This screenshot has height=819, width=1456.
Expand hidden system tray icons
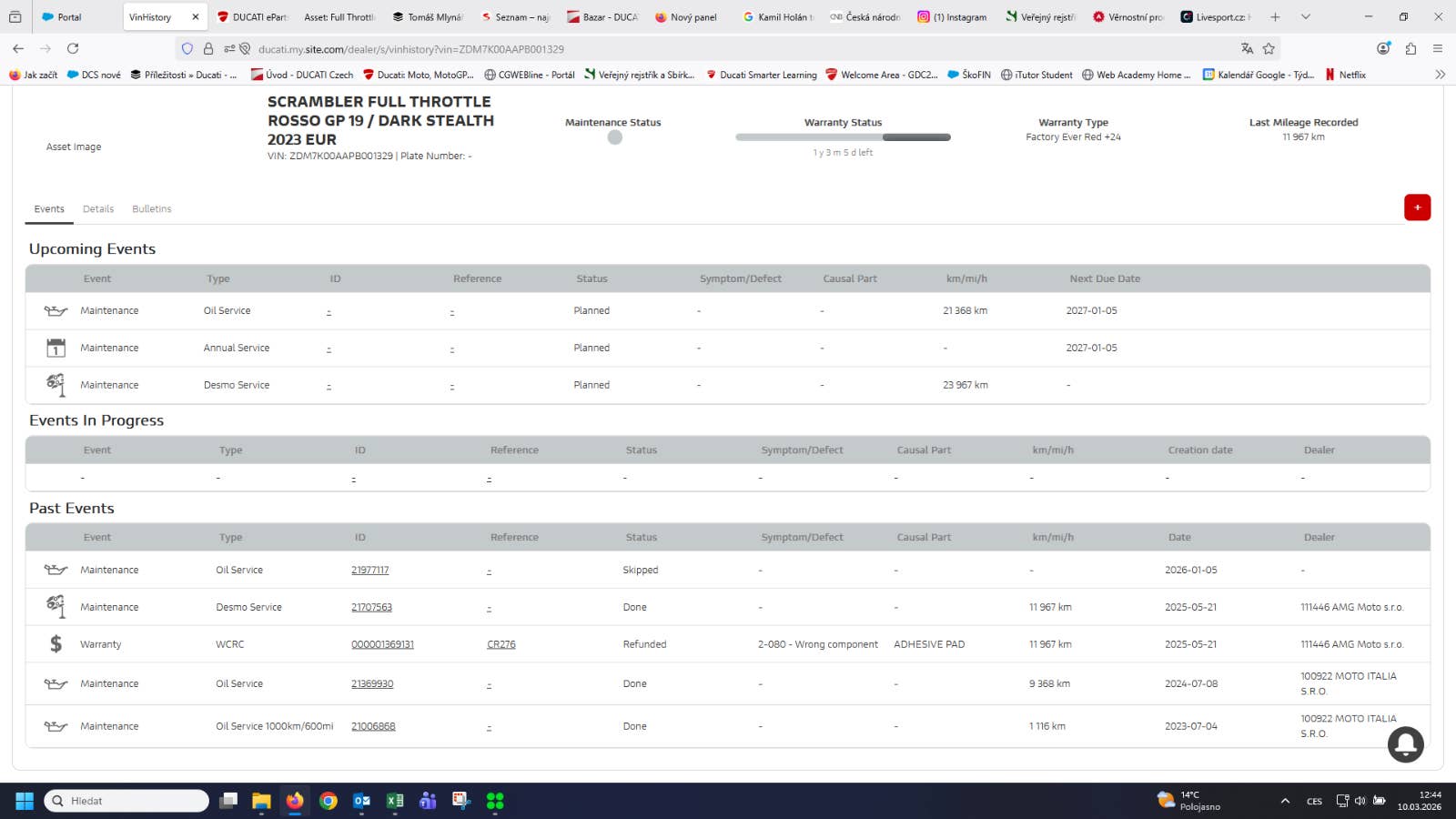(1285, 801)
